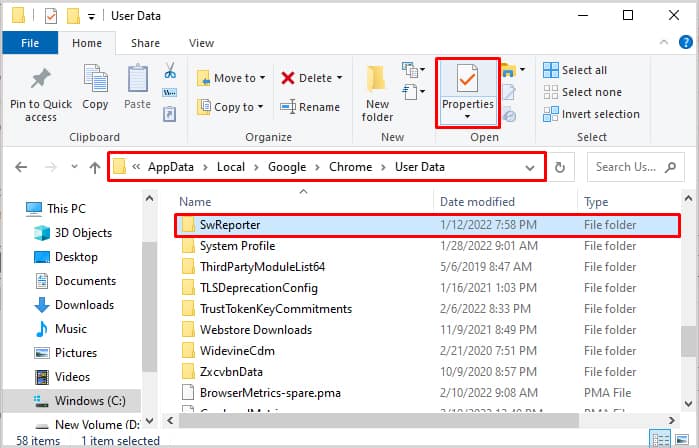Switch to the View tab
The height and width of the screenshot is (448, 699).
coord(201,43)
